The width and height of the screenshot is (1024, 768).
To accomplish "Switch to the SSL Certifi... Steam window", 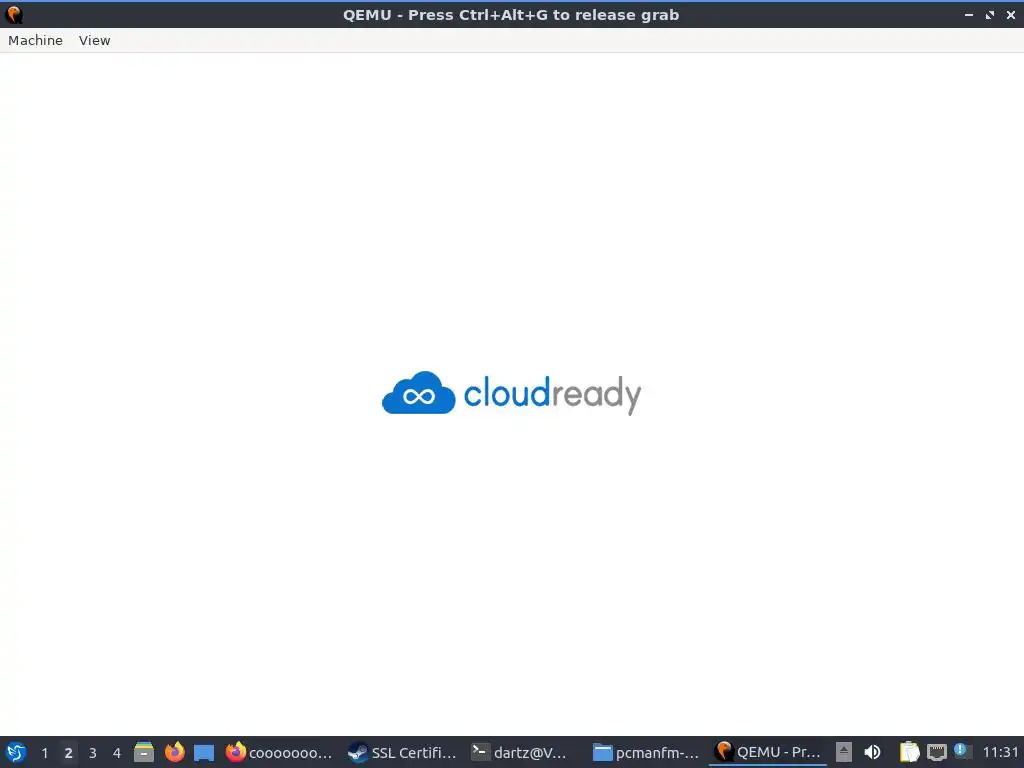I will 402,752.
